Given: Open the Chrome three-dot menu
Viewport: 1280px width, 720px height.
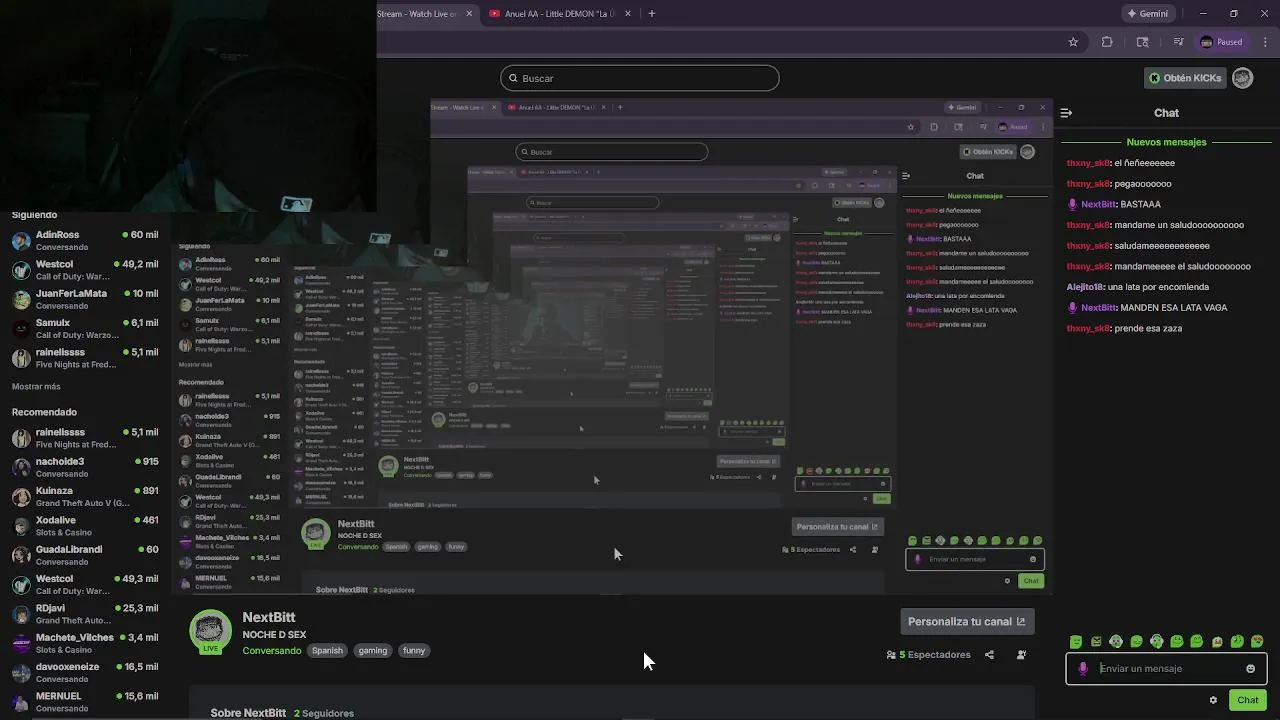Looking at the screenshot, I should pos(1266,42).
